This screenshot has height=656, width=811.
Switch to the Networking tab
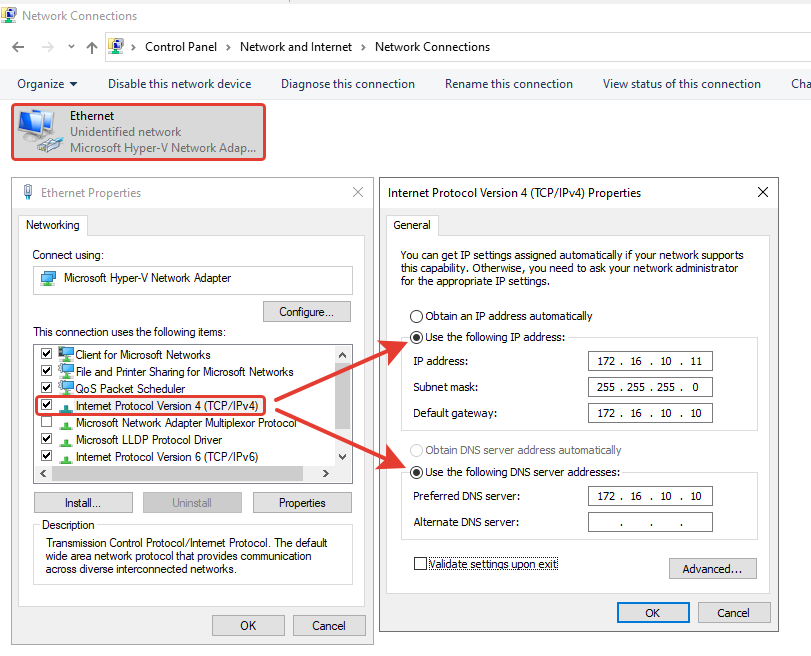[x=53, y=226]
